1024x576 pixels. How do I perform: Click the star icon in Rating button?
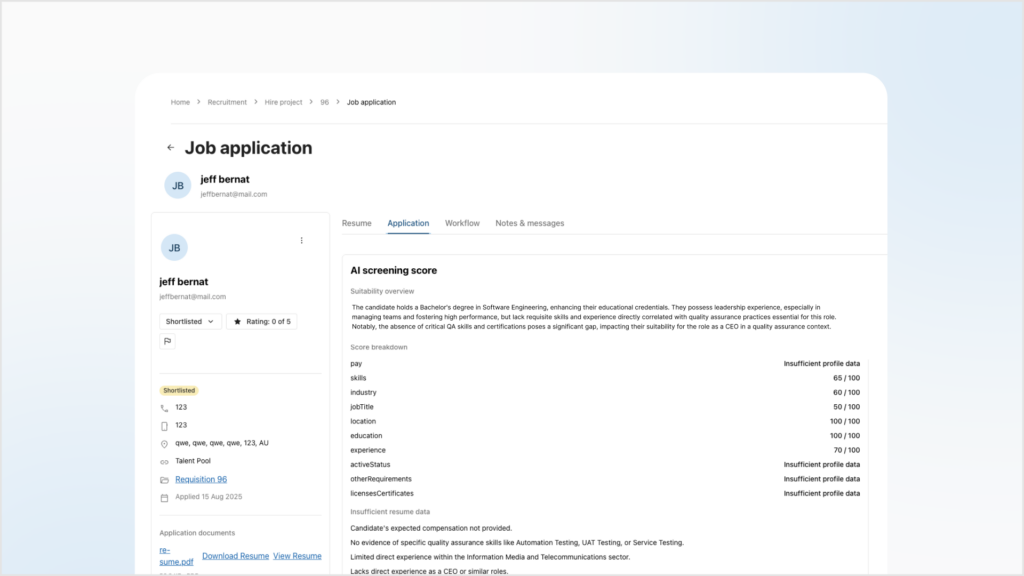tap(237, 321)
